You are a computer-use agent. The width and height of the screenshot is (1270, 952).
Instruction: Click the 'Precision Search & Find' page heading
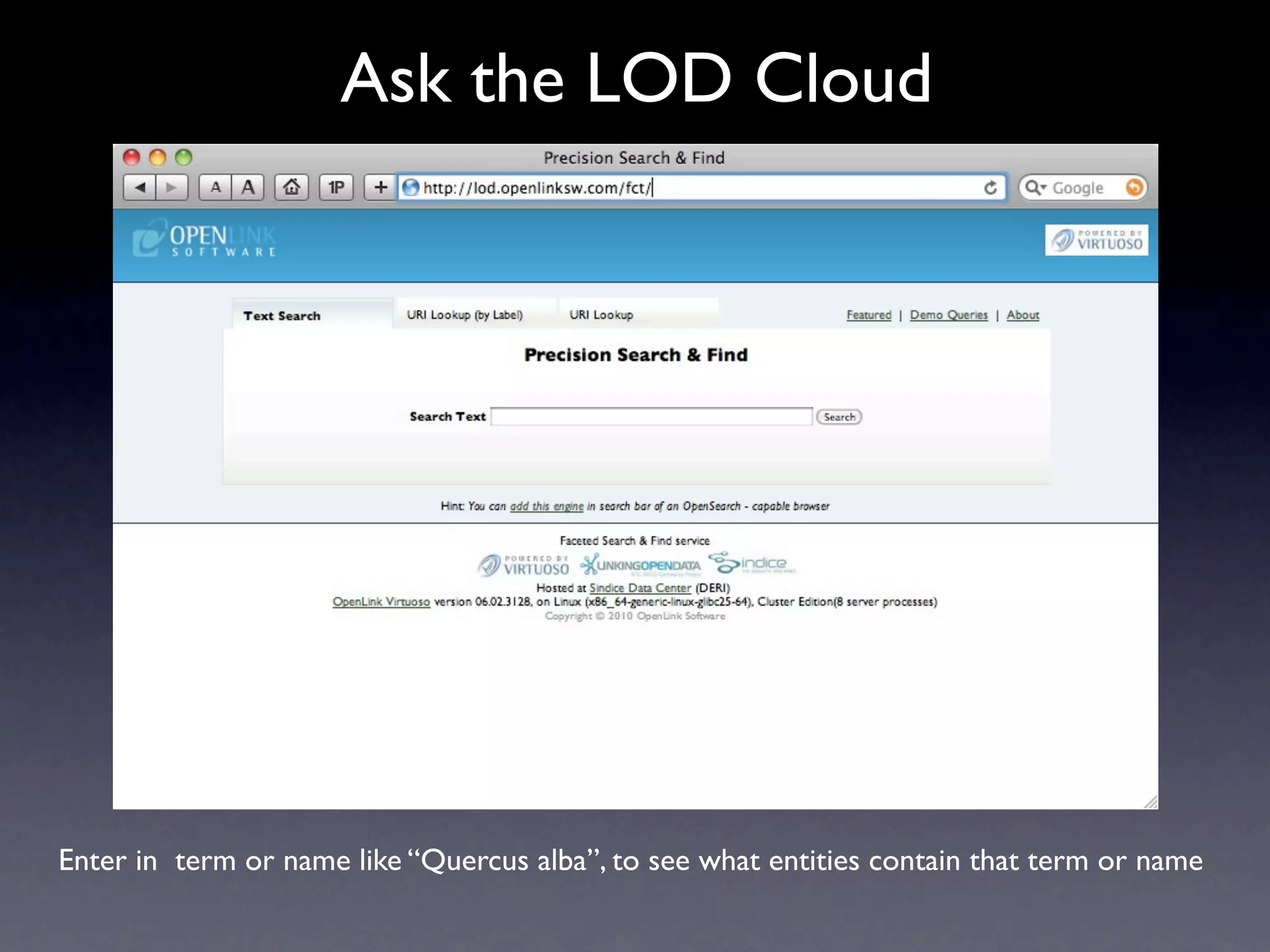[x=636, y=355]
